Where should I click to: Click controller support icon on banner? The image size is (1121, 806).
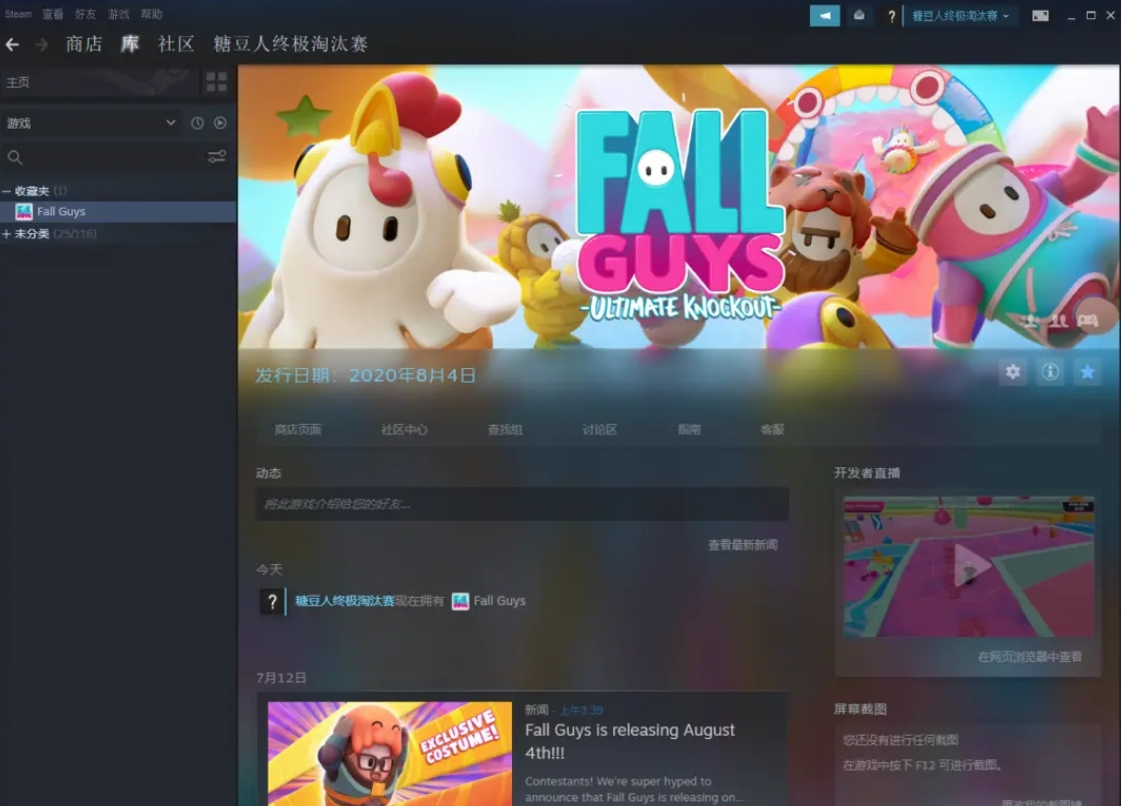1088,320
